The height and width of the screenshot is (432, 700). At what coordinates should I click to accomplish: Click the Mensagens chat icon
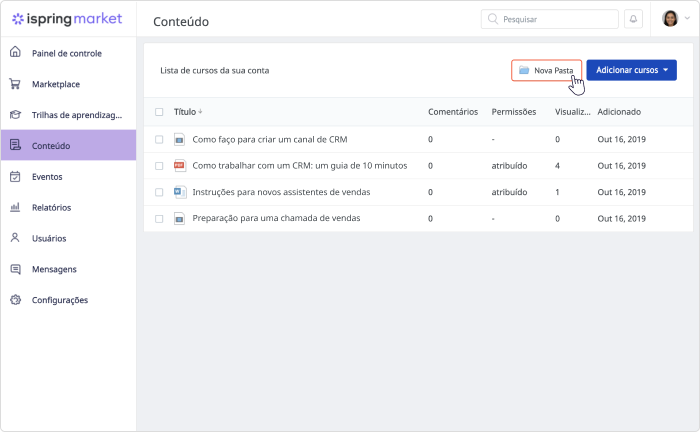pos(15,269)
